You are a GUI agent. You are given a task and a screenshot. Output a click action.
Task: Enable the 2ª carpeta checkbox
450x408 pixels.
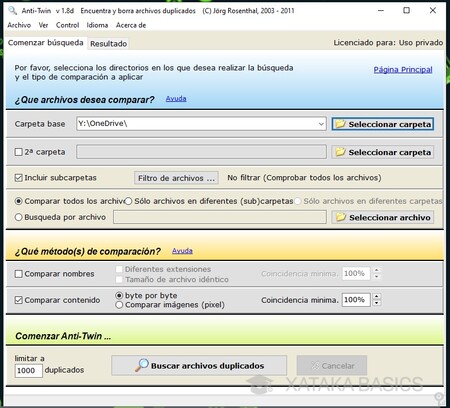click(x=19, y=152)
